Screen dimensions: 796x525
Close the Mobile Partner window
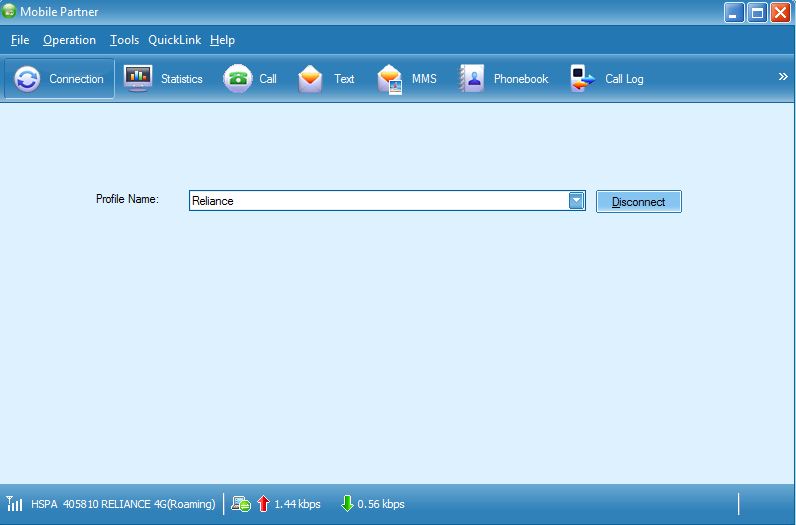[x=780, y=13]
